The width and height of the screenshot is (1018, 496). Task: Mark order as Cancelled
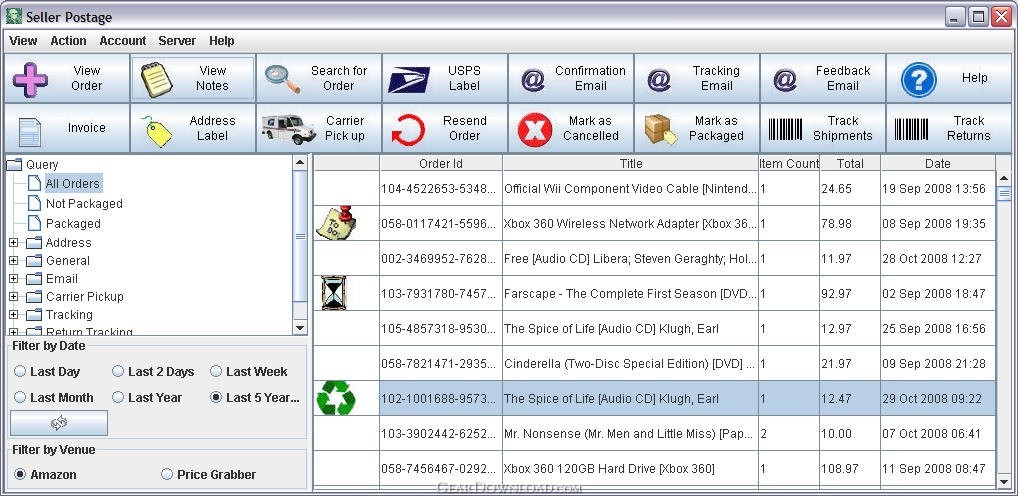coord(571,128)
